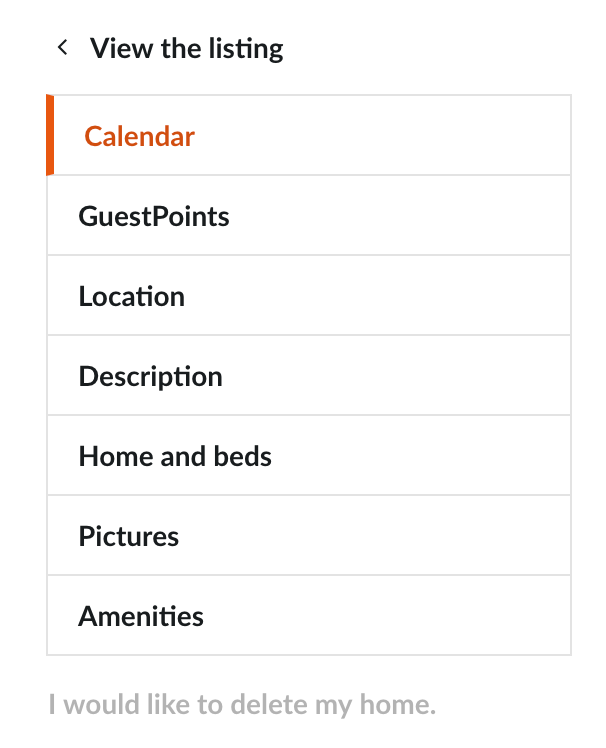The image size is (606, 748).
Task: Click the empty area of the Calendar row
Action: coord(420,136)
